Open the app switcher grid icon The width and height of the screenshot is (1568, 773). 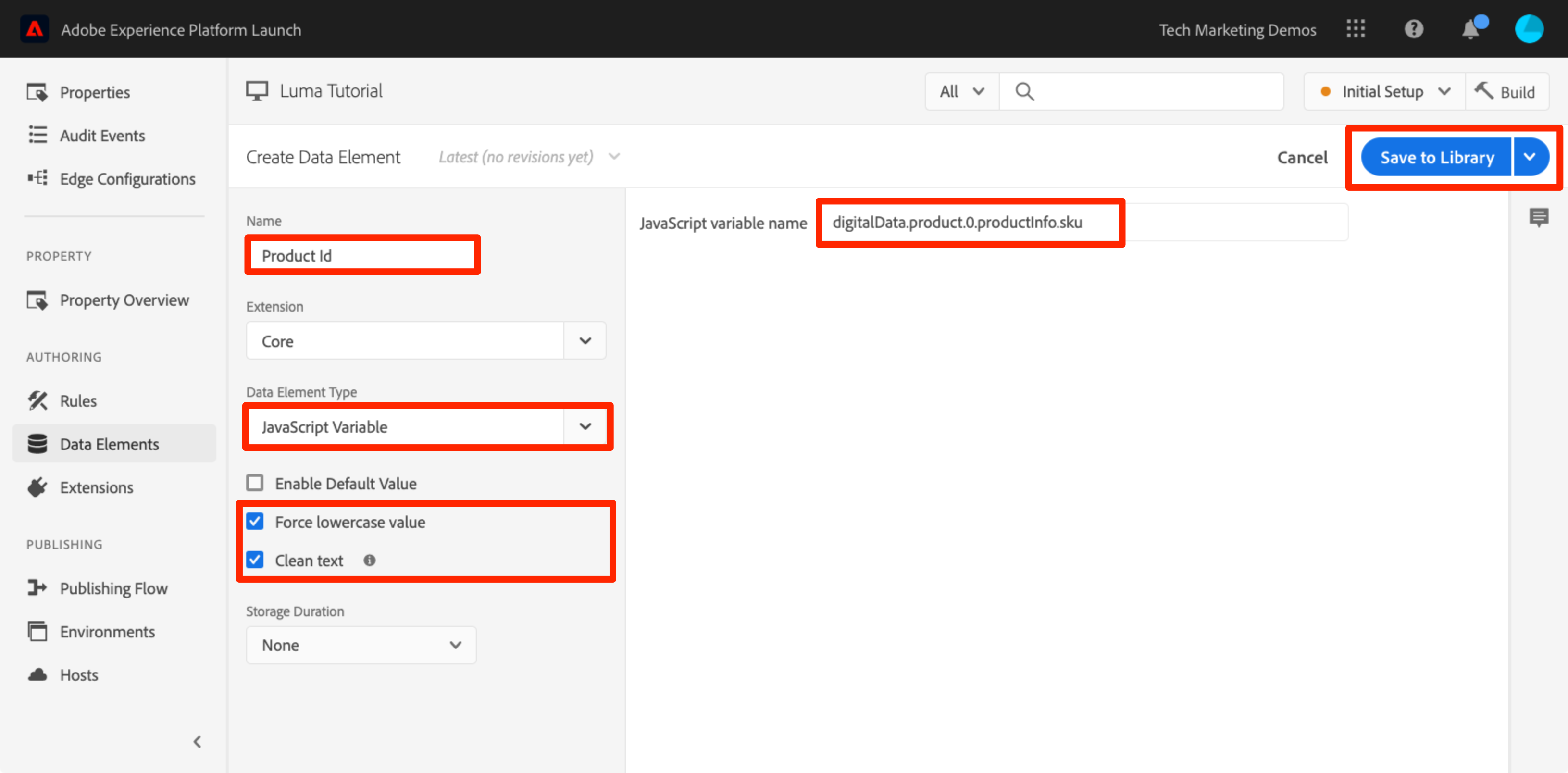click(x=1355, y=29)
